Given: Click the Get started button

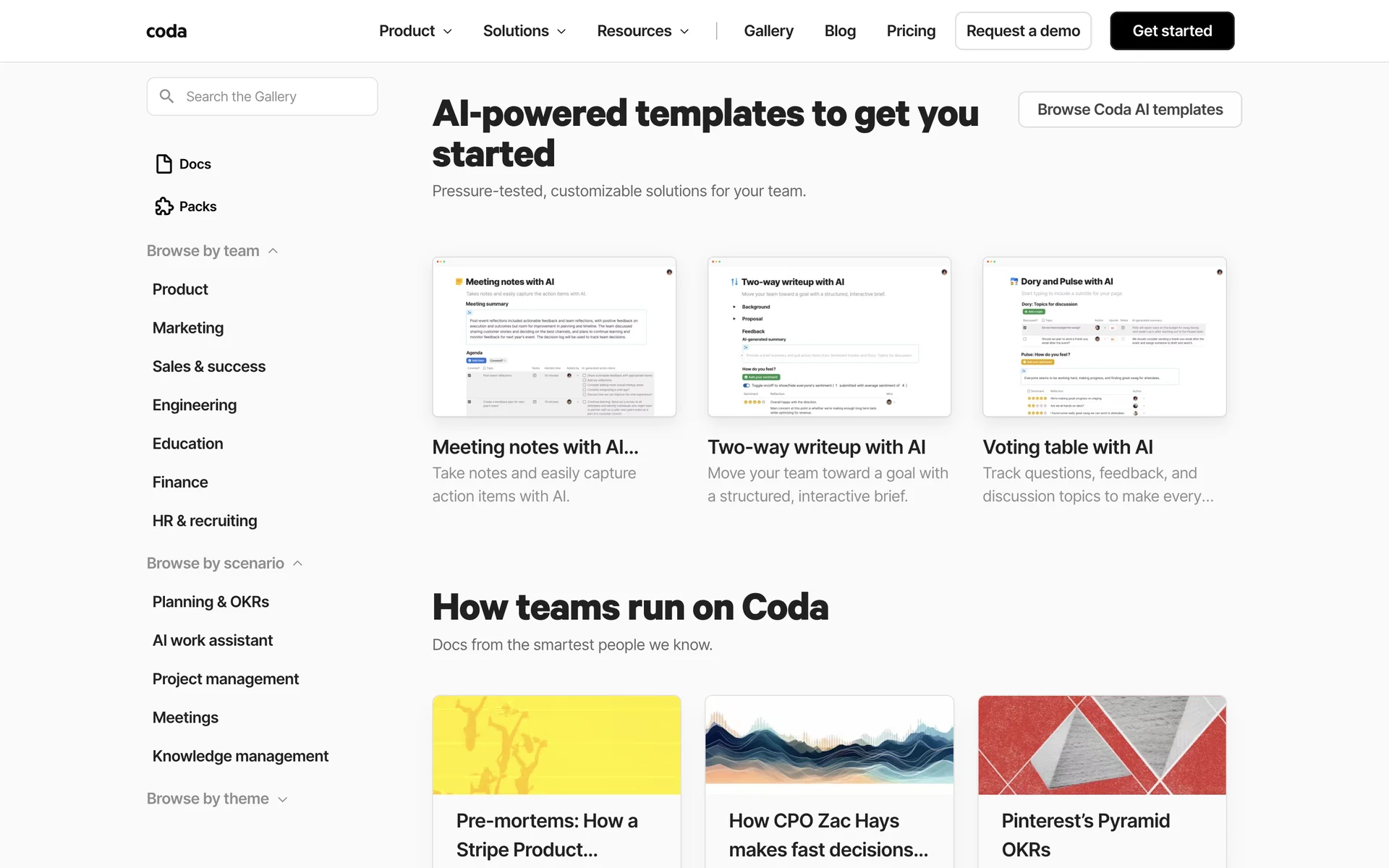Looking at the screenshot, I should tap(1172, 31).
